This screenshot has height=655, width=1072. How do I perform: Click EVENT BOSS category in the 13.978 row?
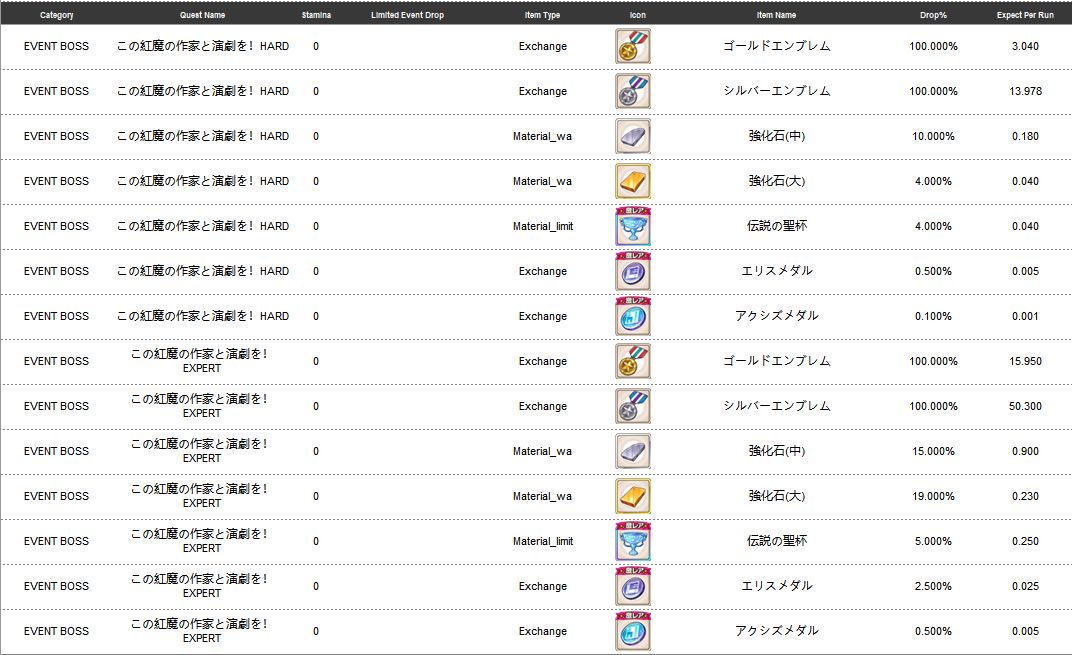click(x=56, y=91)
